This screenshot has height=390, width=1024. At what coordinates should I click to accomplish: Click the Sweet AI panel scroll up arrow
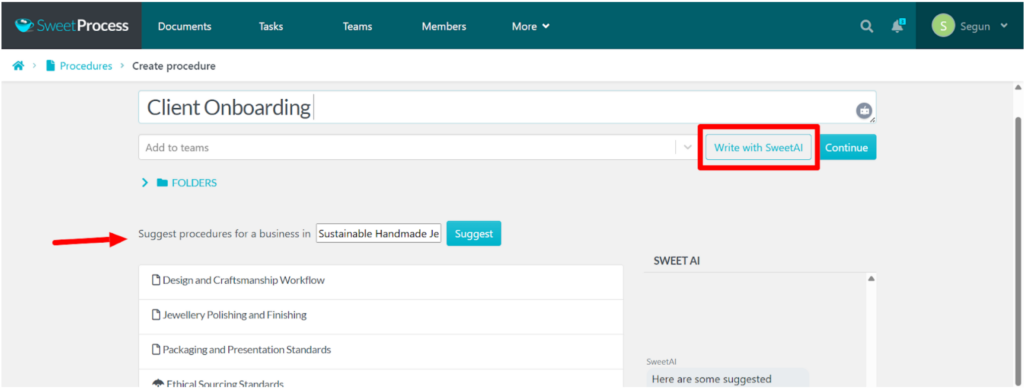coord(871,279)
